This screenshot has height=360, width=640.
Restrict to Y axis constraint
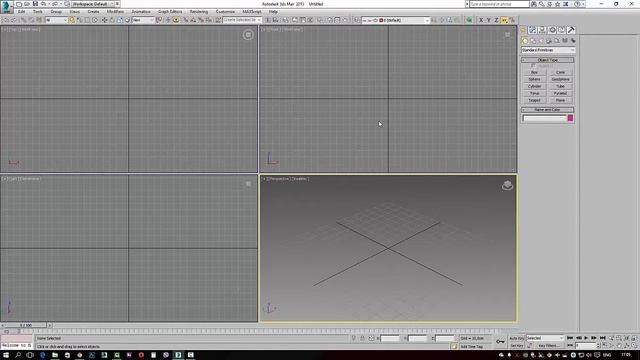coord(489,20)
